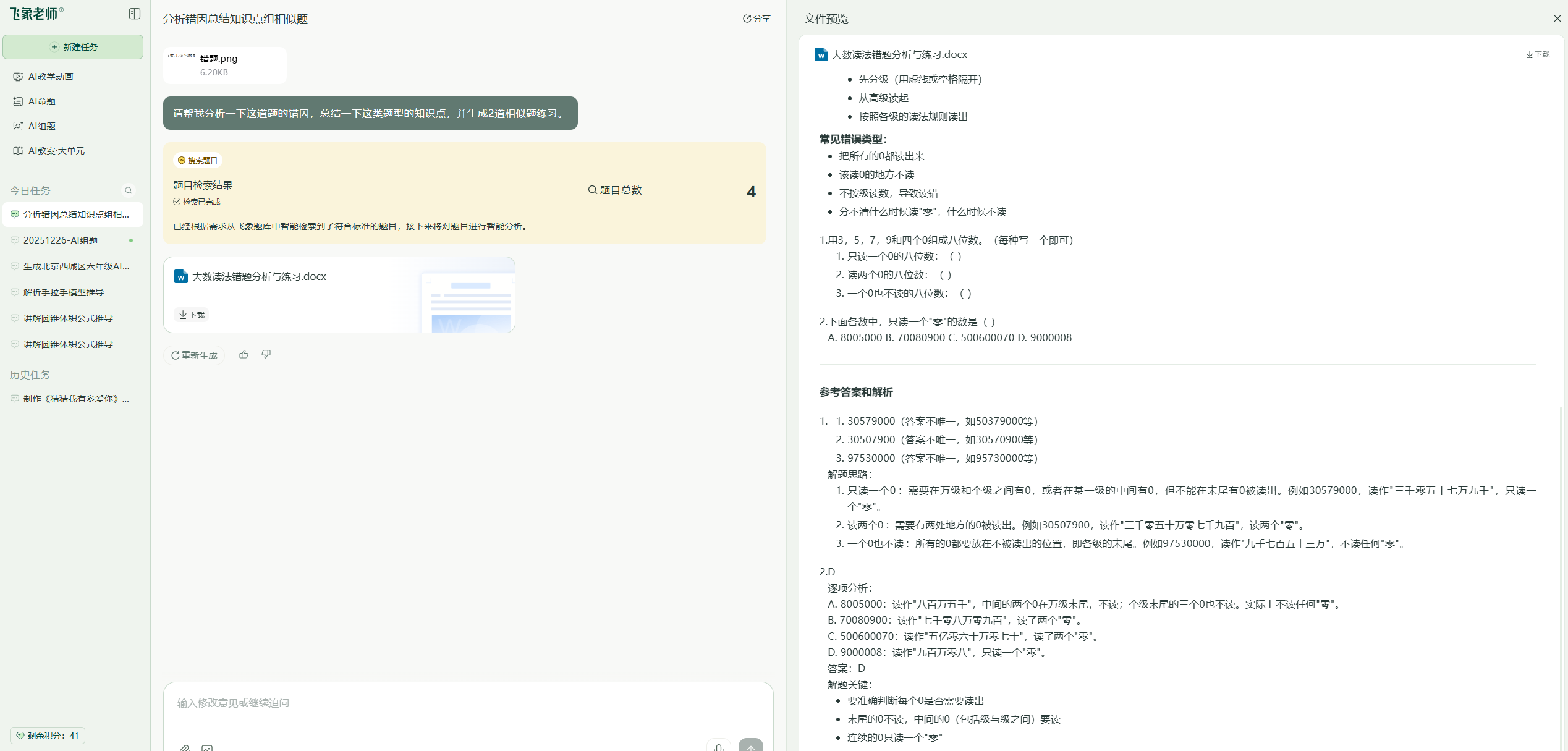
Task: Click the thumbs down feedback icon
Action: tap(266, 354)
